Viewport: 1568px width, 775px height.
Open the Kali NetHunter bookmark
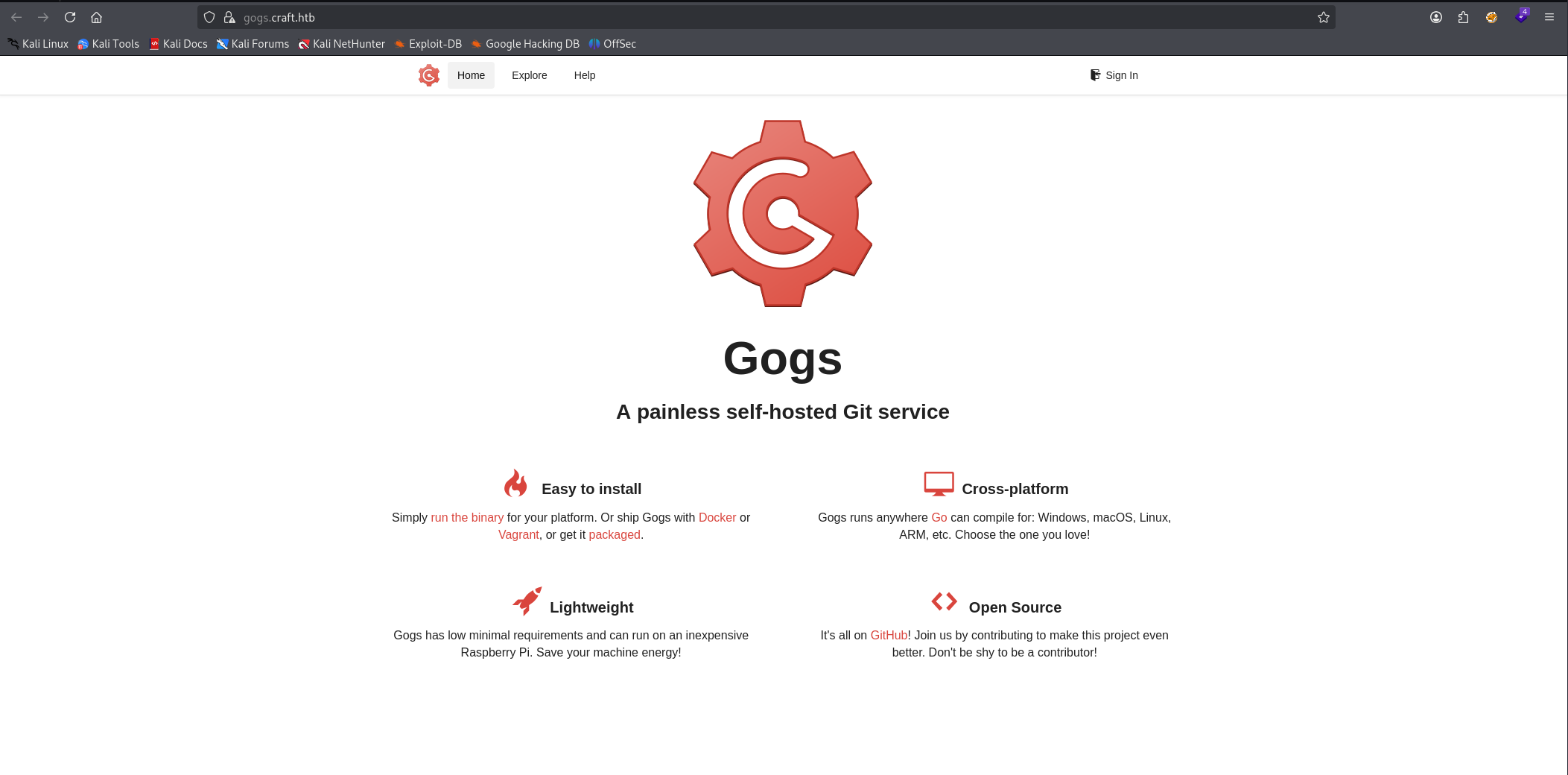click(x=342, y=44)
